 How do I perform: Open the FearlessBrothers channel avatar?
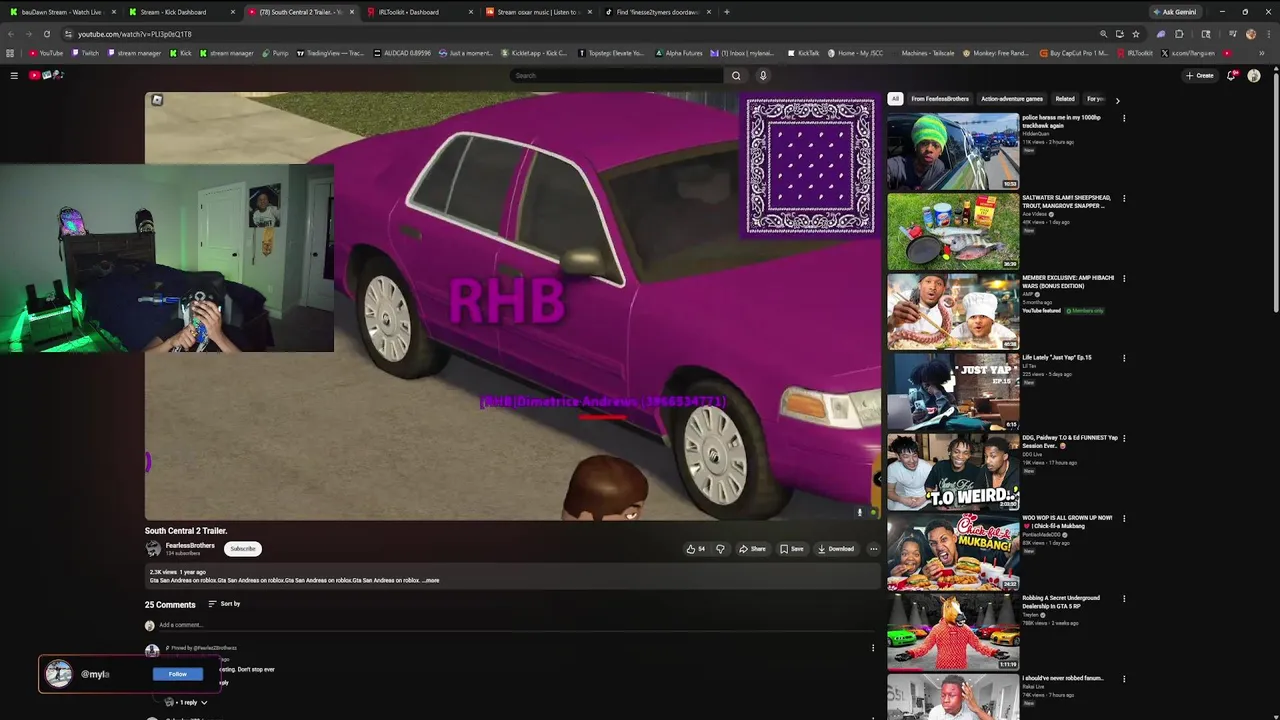tap(153, 549)
